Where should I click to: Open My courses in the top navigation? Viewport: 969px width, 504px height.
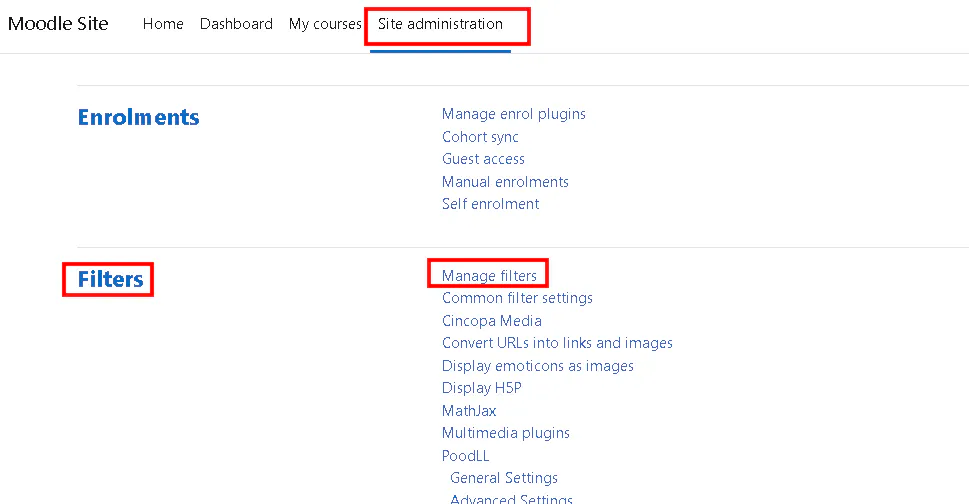point(325,24)
